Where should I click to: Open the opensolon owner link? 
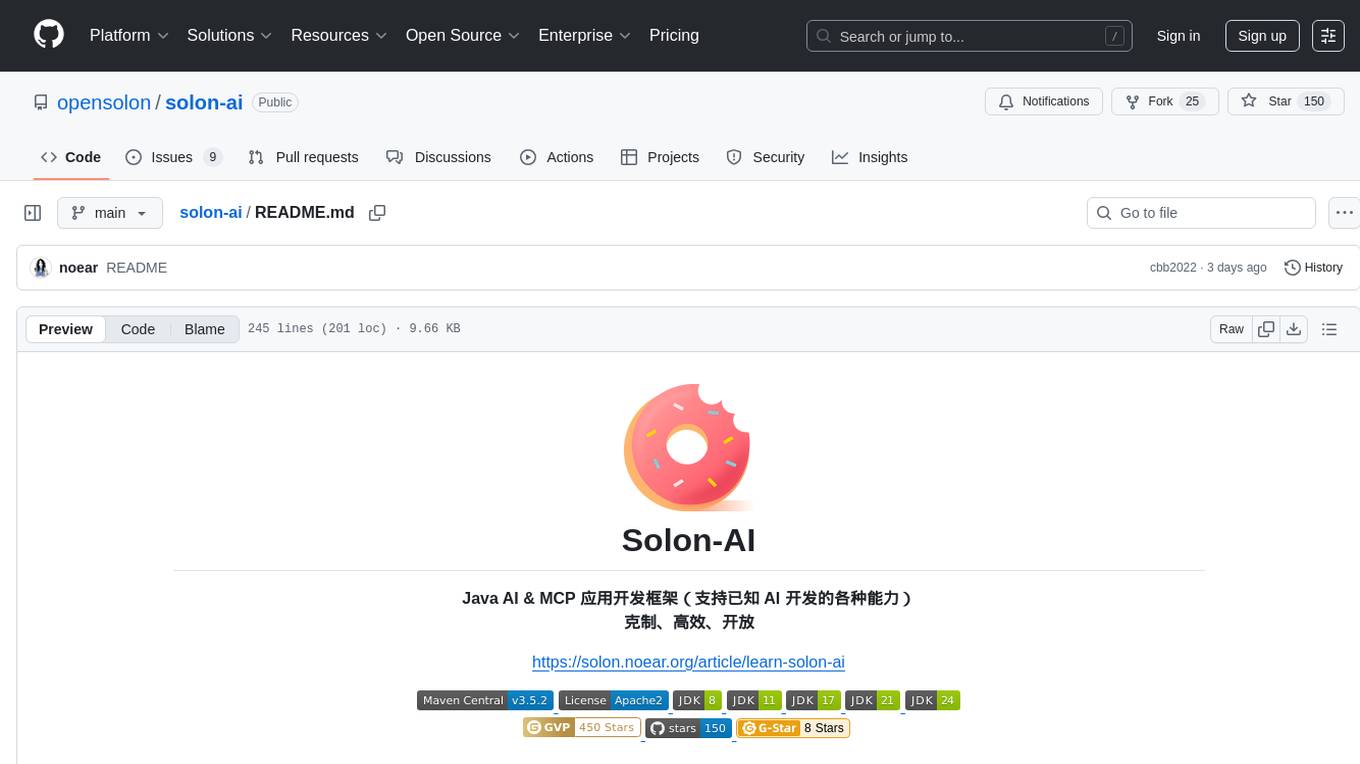[x=104, y=102]
